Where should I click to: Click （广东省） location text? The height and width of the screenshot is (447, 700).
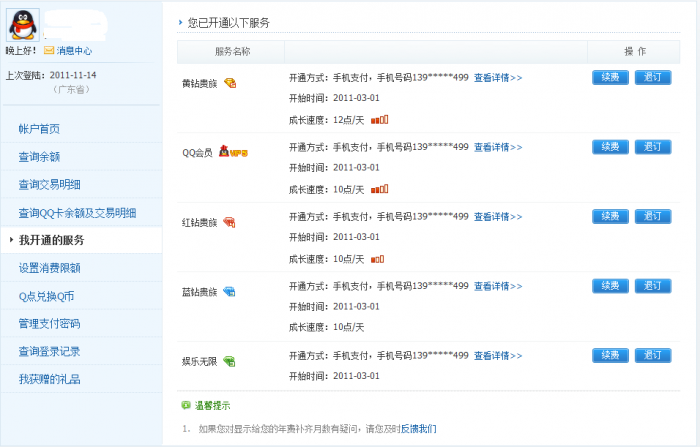71,90
